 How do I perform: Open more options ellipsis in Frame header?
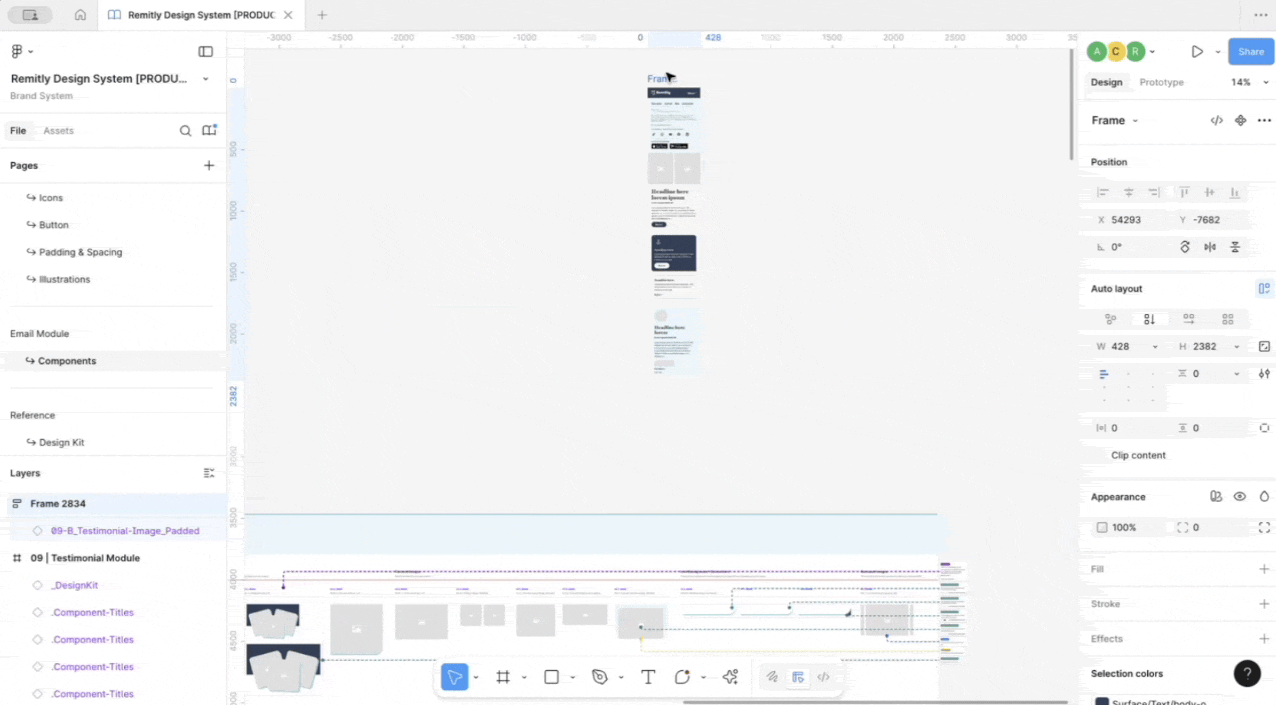1264,120
